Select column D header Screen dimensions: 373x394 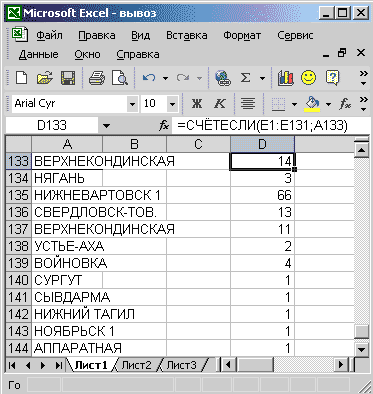(262, 144)
